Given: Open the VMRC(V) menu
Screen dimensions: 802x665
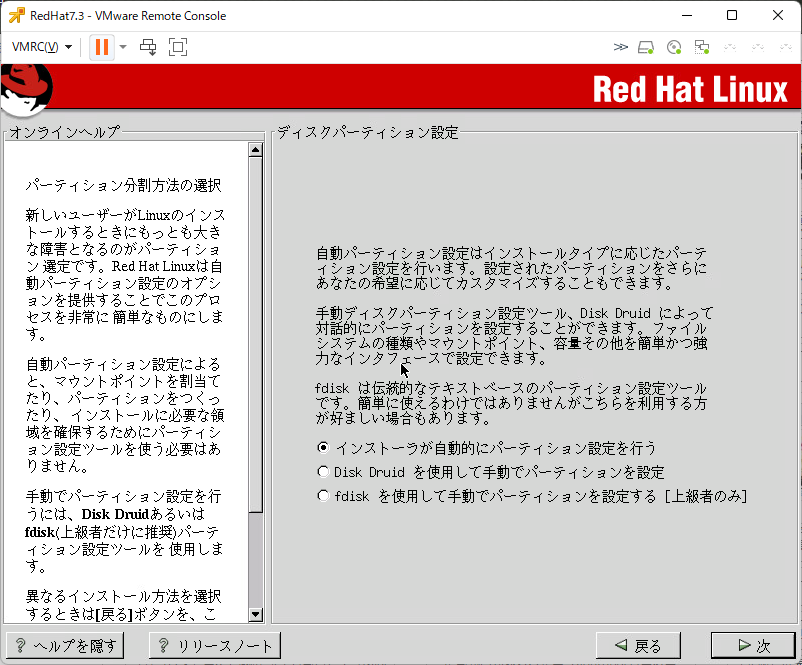Looking at the screenshot, I should [x=41, y=47].
